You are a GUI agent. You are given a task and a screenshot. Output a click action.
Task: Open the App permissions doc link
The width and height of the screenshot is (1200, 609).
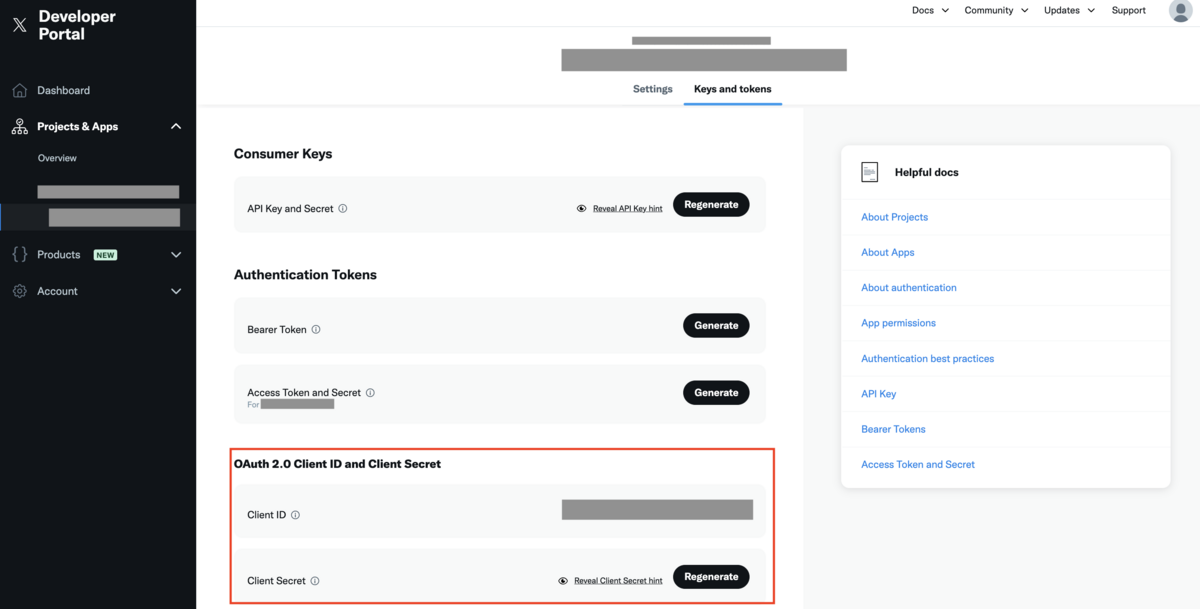pyautogui.click(x=899, y=323)
